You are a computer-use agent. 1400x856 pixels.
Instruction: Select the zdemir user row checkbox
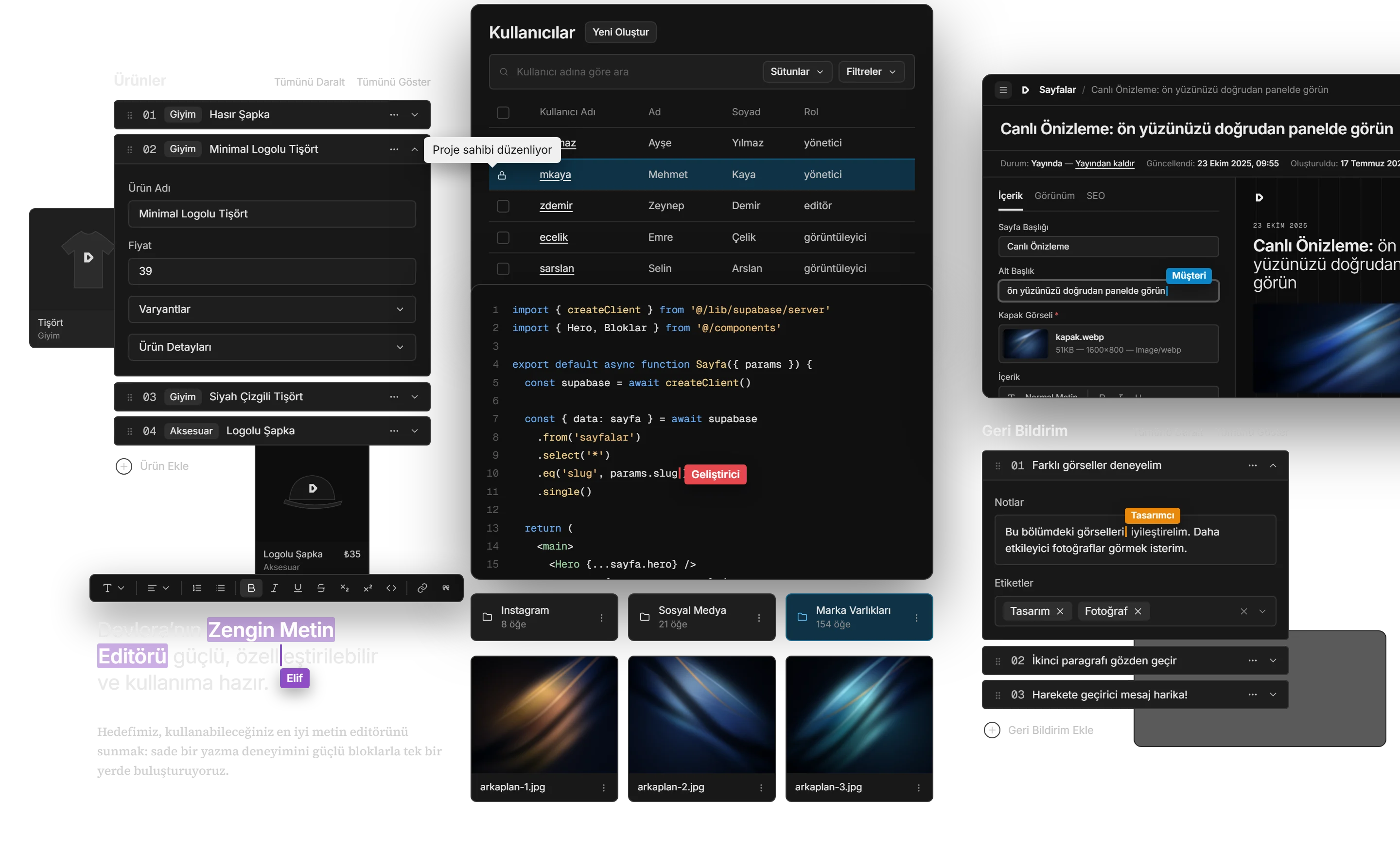coord(503,206)
